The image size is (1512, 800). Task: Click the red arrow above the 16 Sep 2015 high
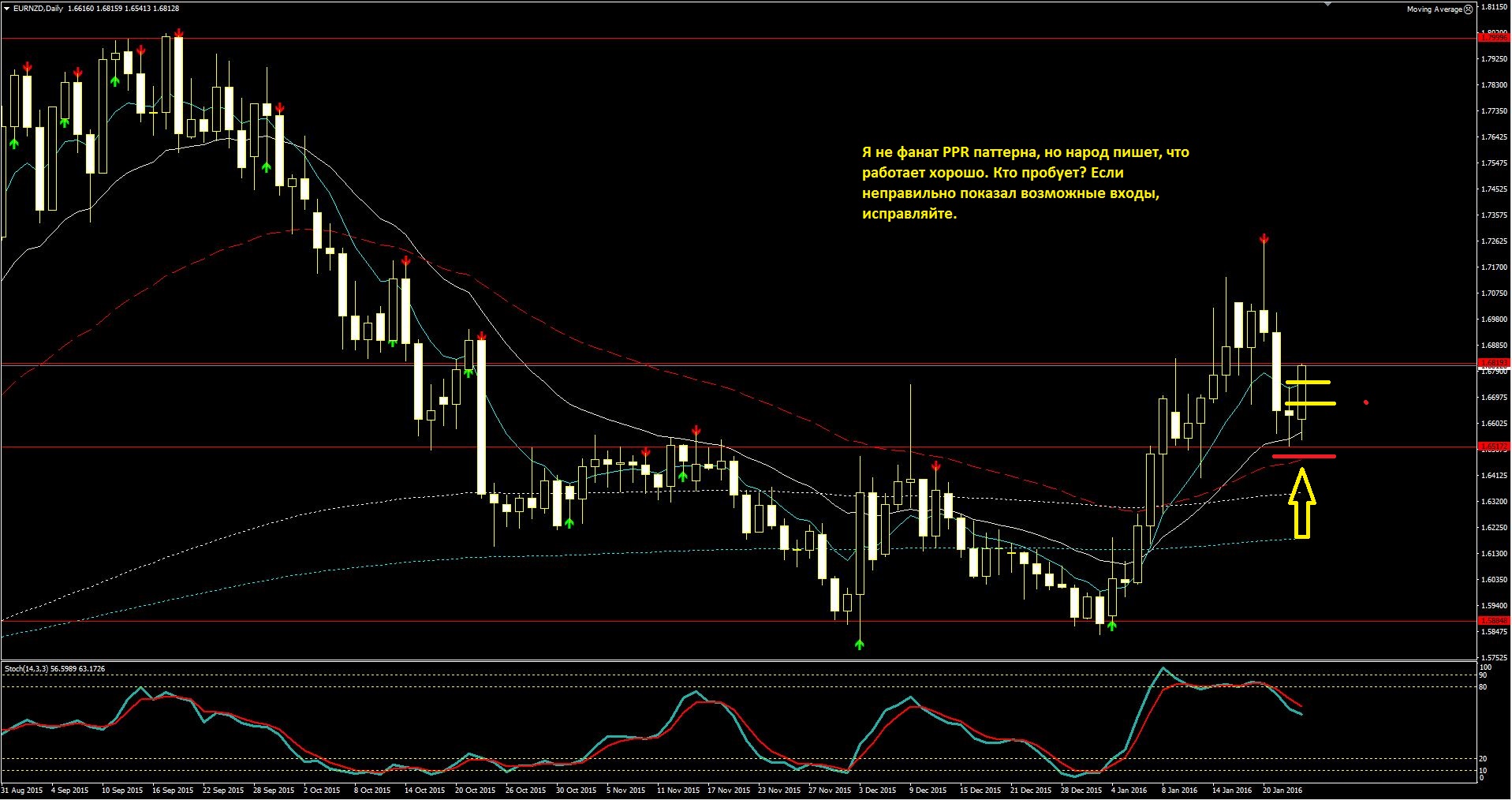[x=179, y=33]
